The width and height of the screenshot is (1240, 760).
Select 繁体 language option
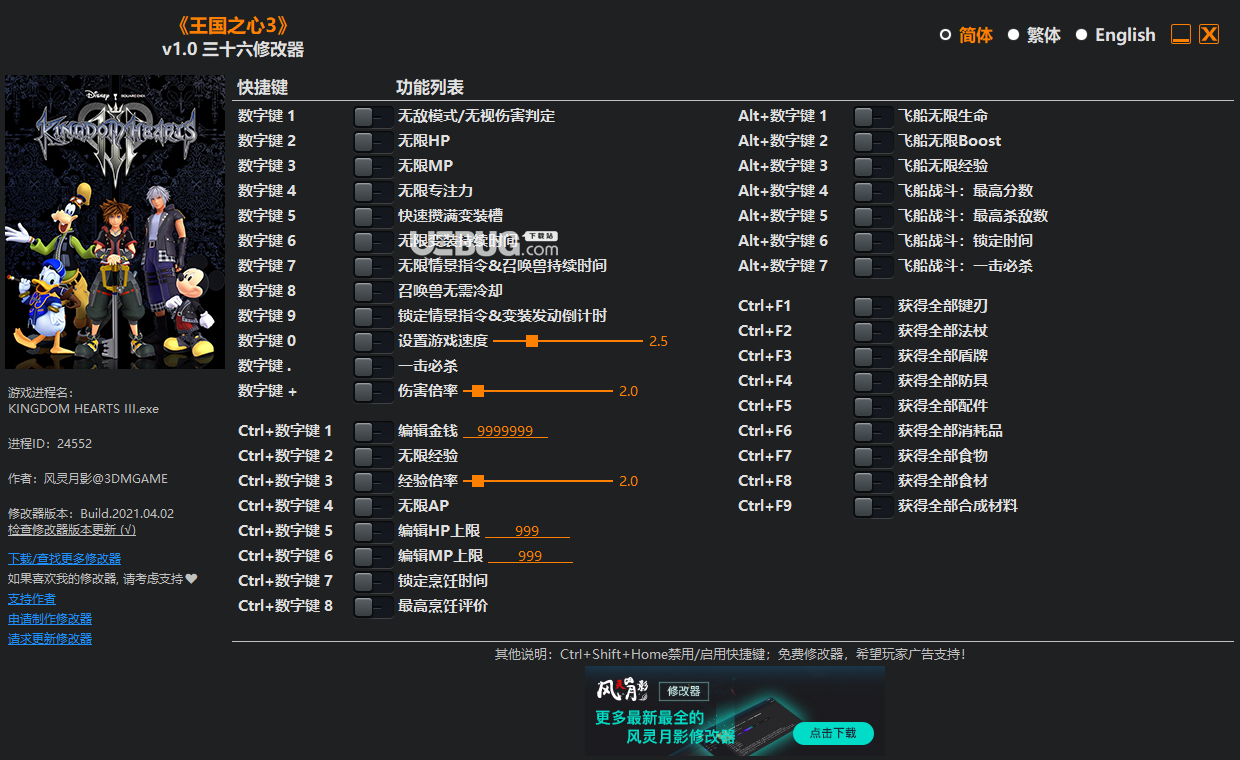pos(1013,35)
